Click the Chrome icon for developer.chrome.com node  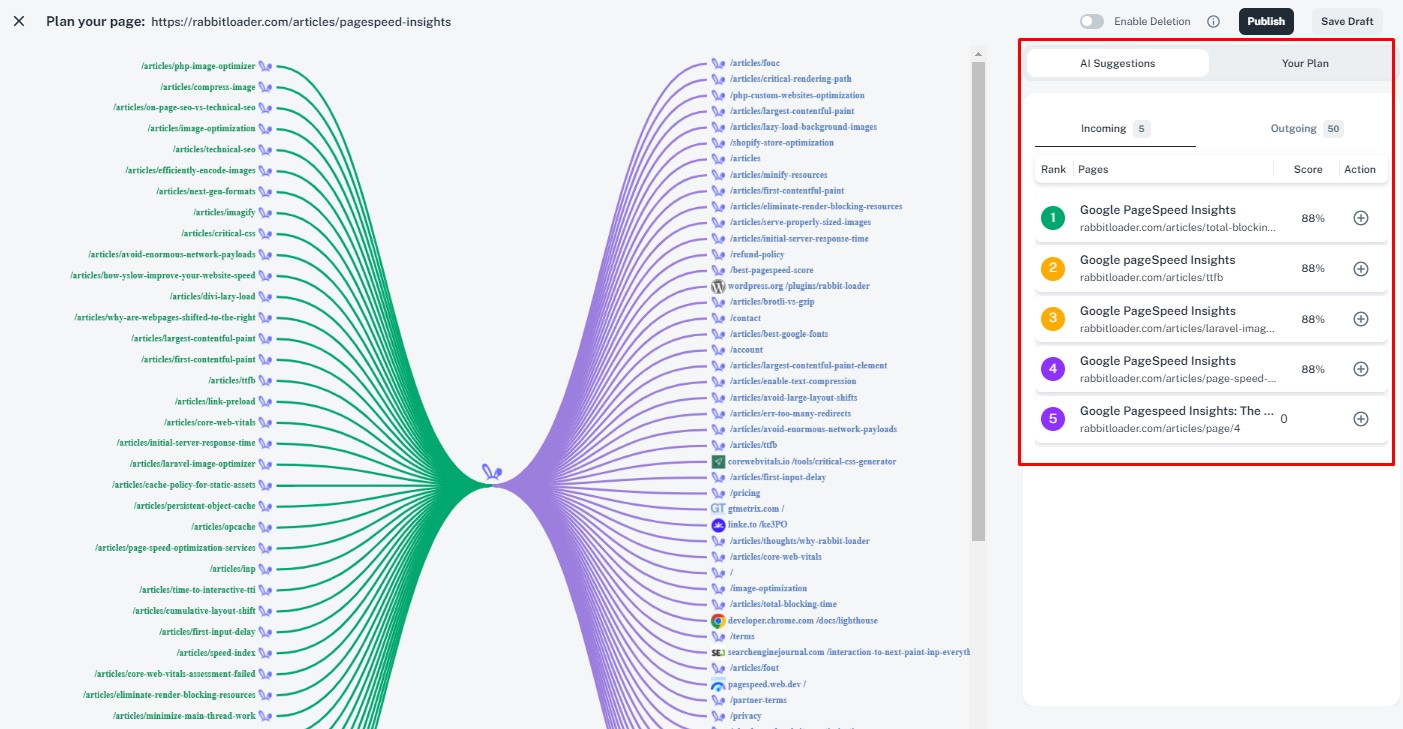(718, 621)
